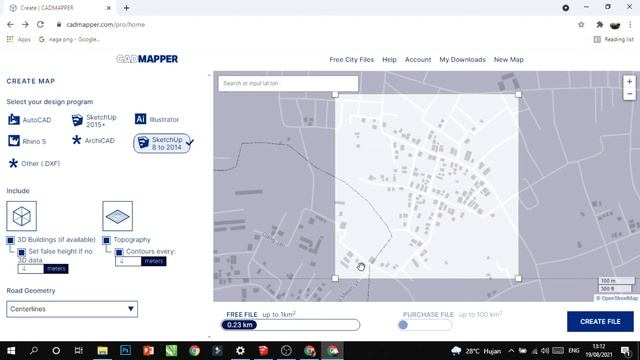
Task: Open weather widget 28°C Hujan
Action: point(476,351)
